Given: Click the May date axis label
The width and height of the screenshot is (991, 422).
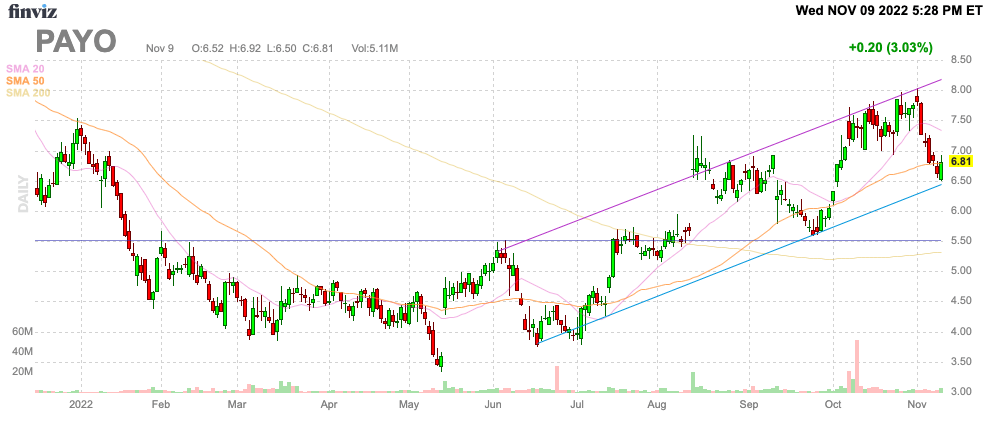Looking at the screenshot, I should 408,403.
